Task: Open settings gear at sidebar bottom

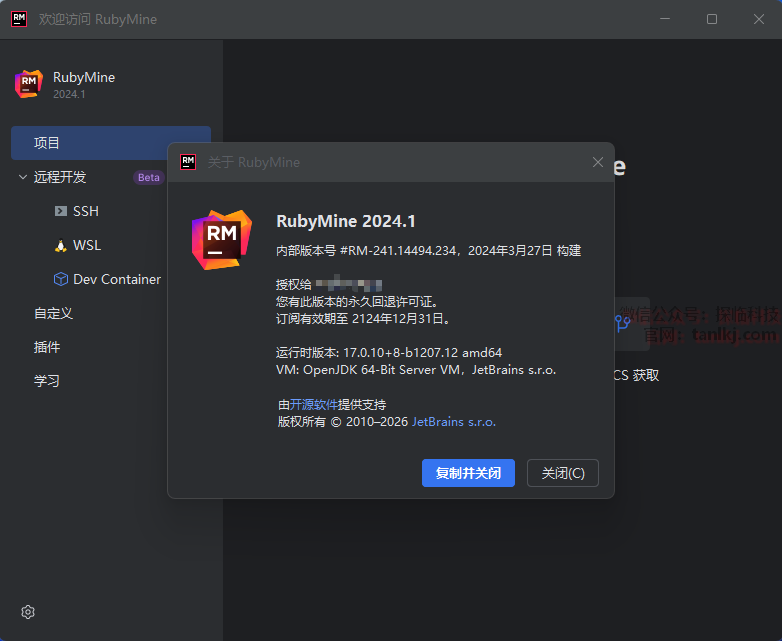Action: [x=28, y=612]
